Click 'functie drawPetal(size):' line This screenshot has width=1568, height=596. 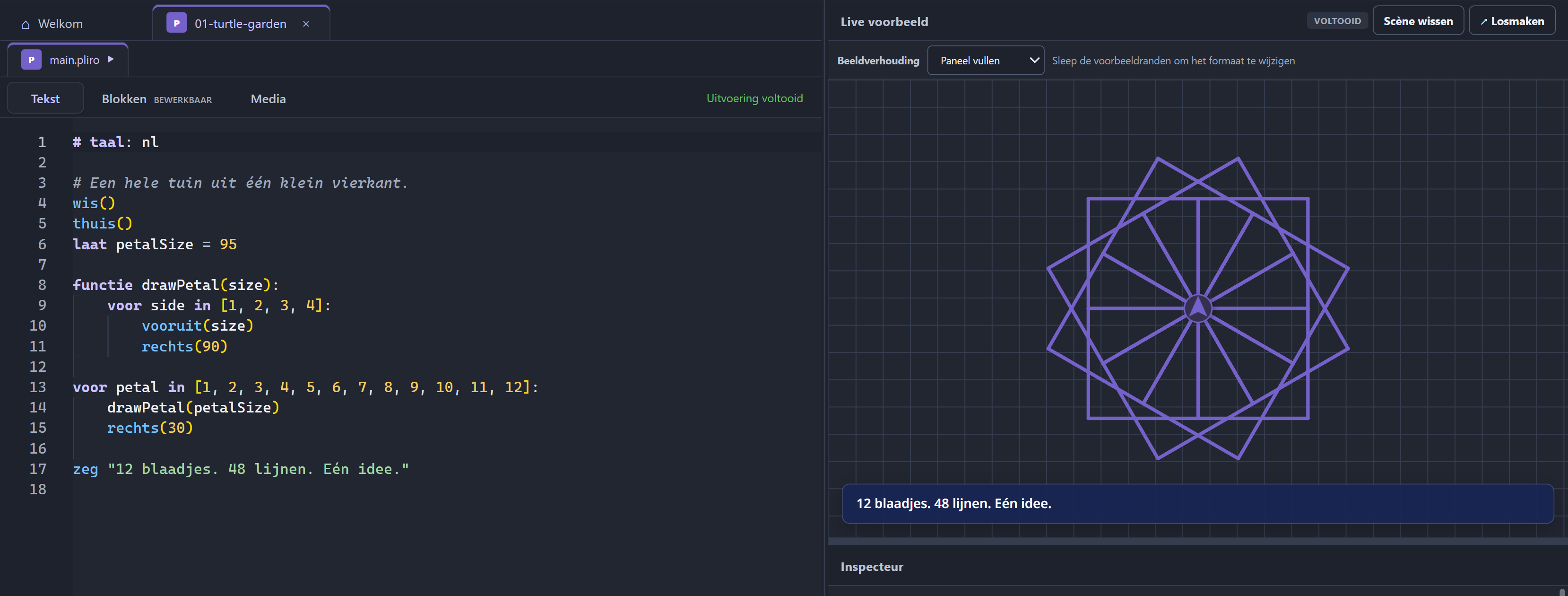[x=176, y=285]
